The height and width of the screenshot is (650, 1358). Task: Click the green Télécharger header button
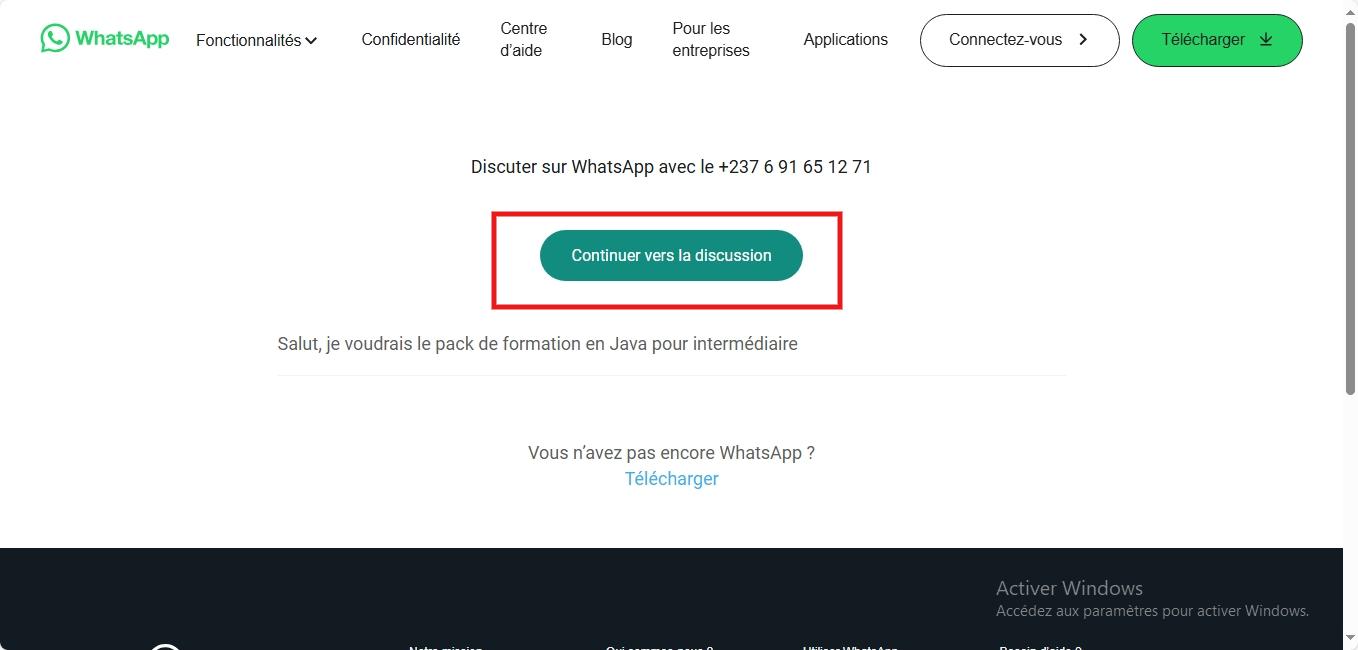(1217, 40)
